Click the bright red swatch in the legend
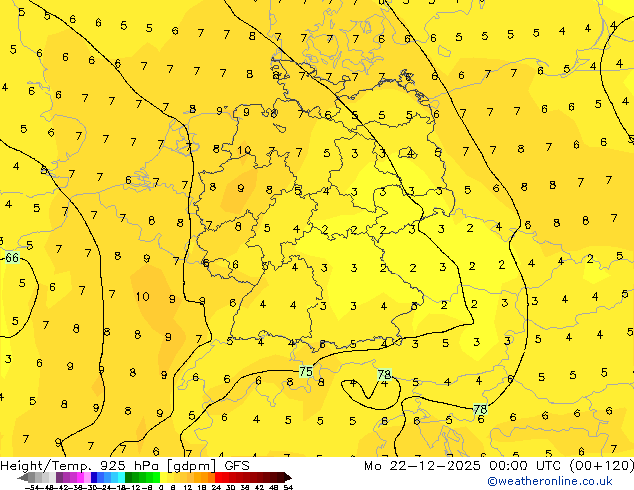 coord(218,477)
